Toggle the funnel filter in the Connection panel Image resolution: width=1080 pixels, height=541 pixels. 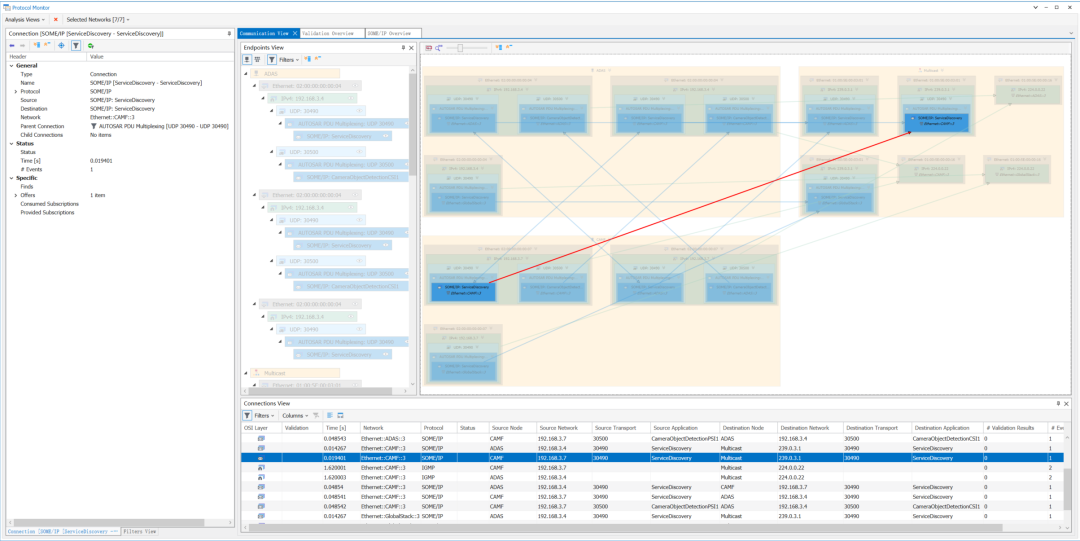click(x=76, y=45)
